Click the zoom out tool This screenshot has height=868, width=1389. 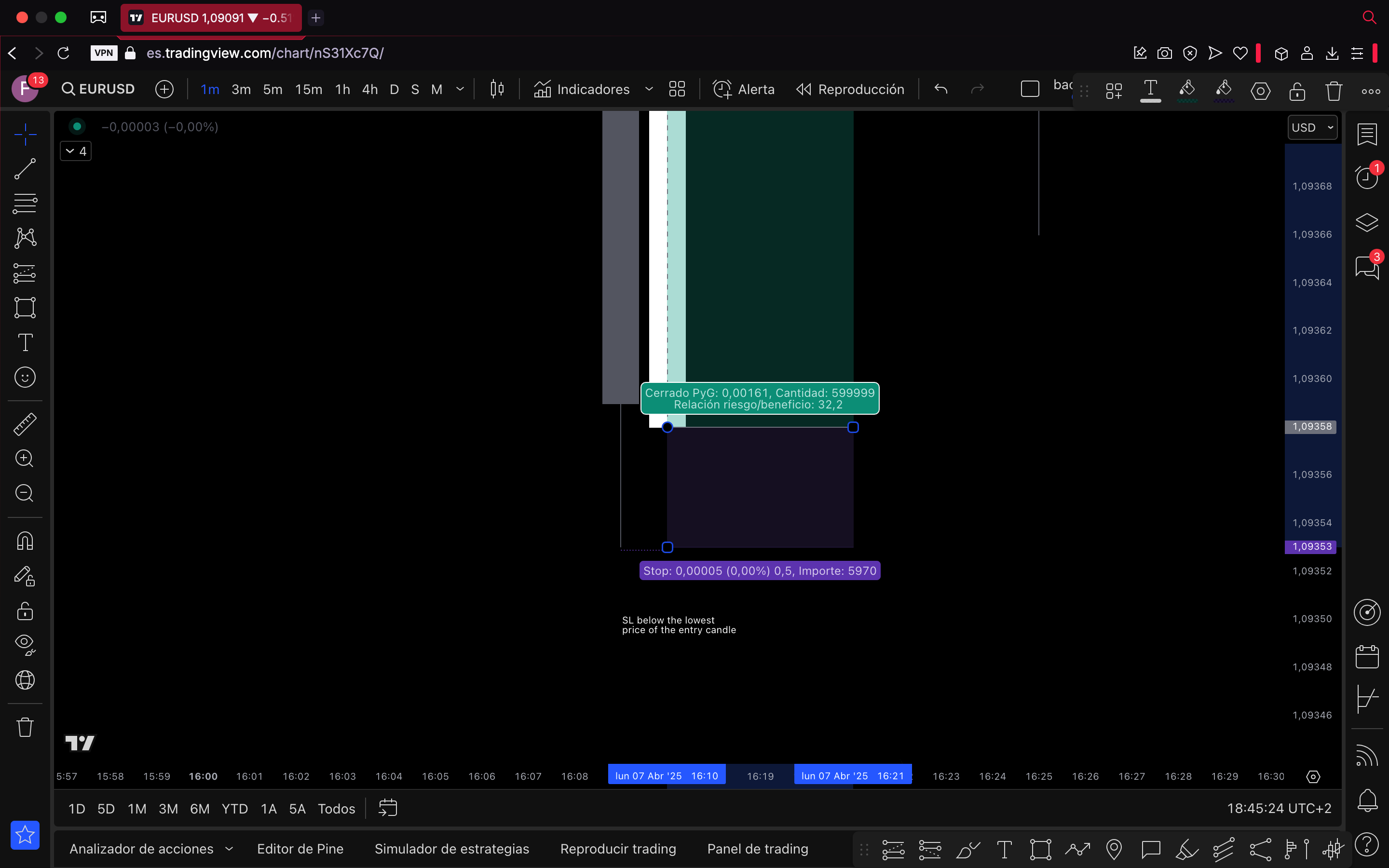pos(25,493)
